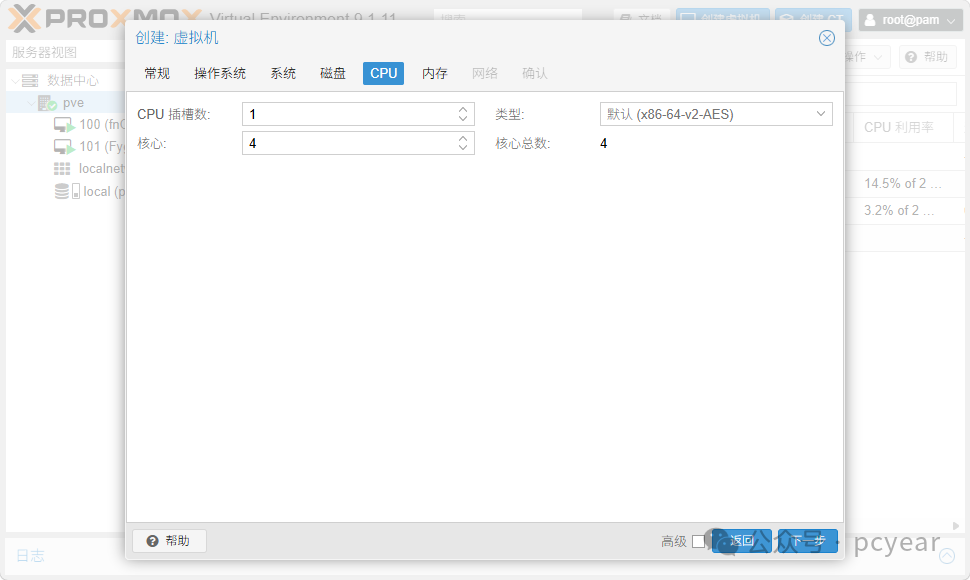Click the 返回 button
The image size is (970, 580).
pyautogui.click(x=742, y=541)
